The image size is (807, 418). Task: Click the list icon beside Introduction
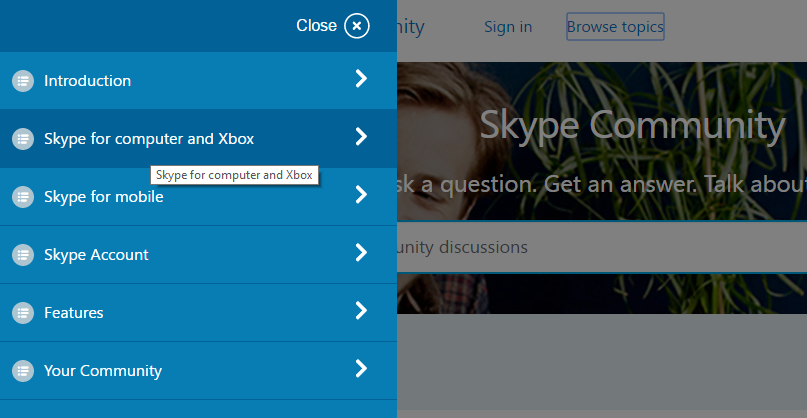point(23,81)
